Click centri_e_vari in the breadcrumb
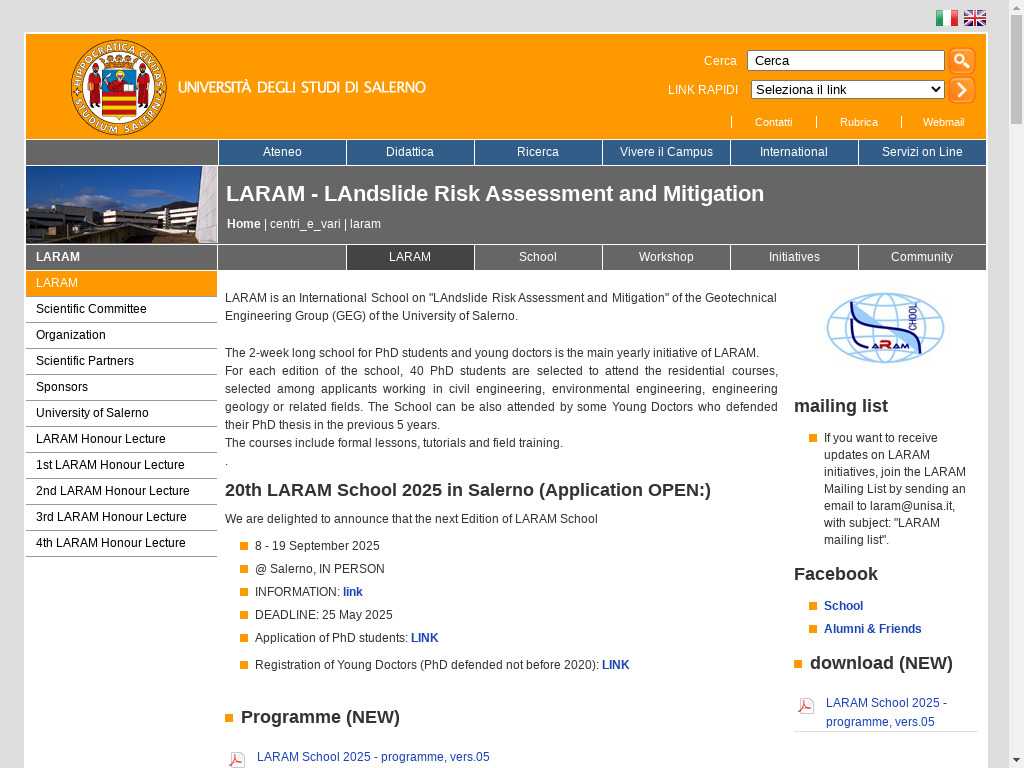 pos(305,224)
